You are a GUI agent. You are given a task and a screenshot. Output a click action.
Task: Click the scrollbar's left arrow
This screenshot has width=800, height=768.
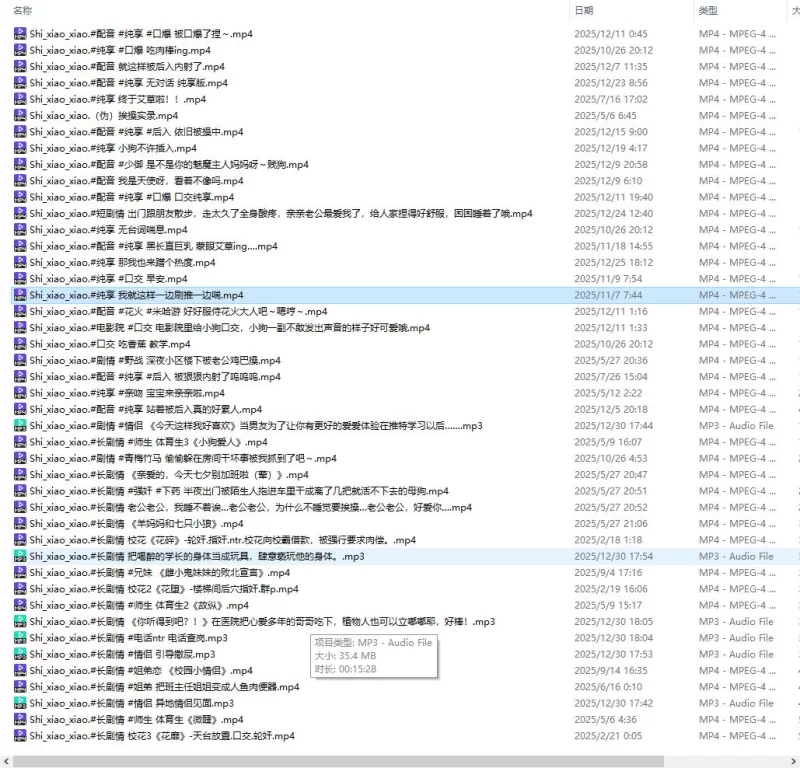pos(6,761)
